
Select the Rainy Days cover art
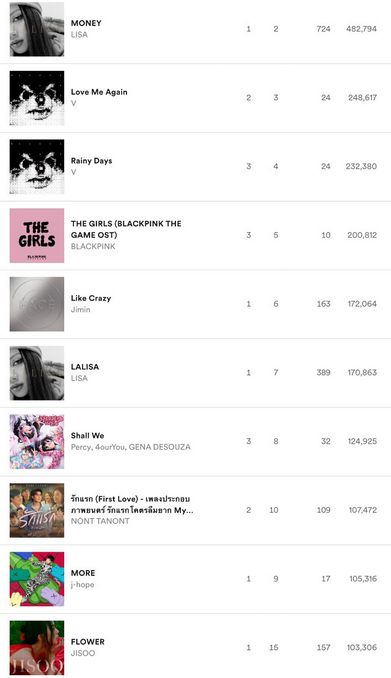(37, 166)
